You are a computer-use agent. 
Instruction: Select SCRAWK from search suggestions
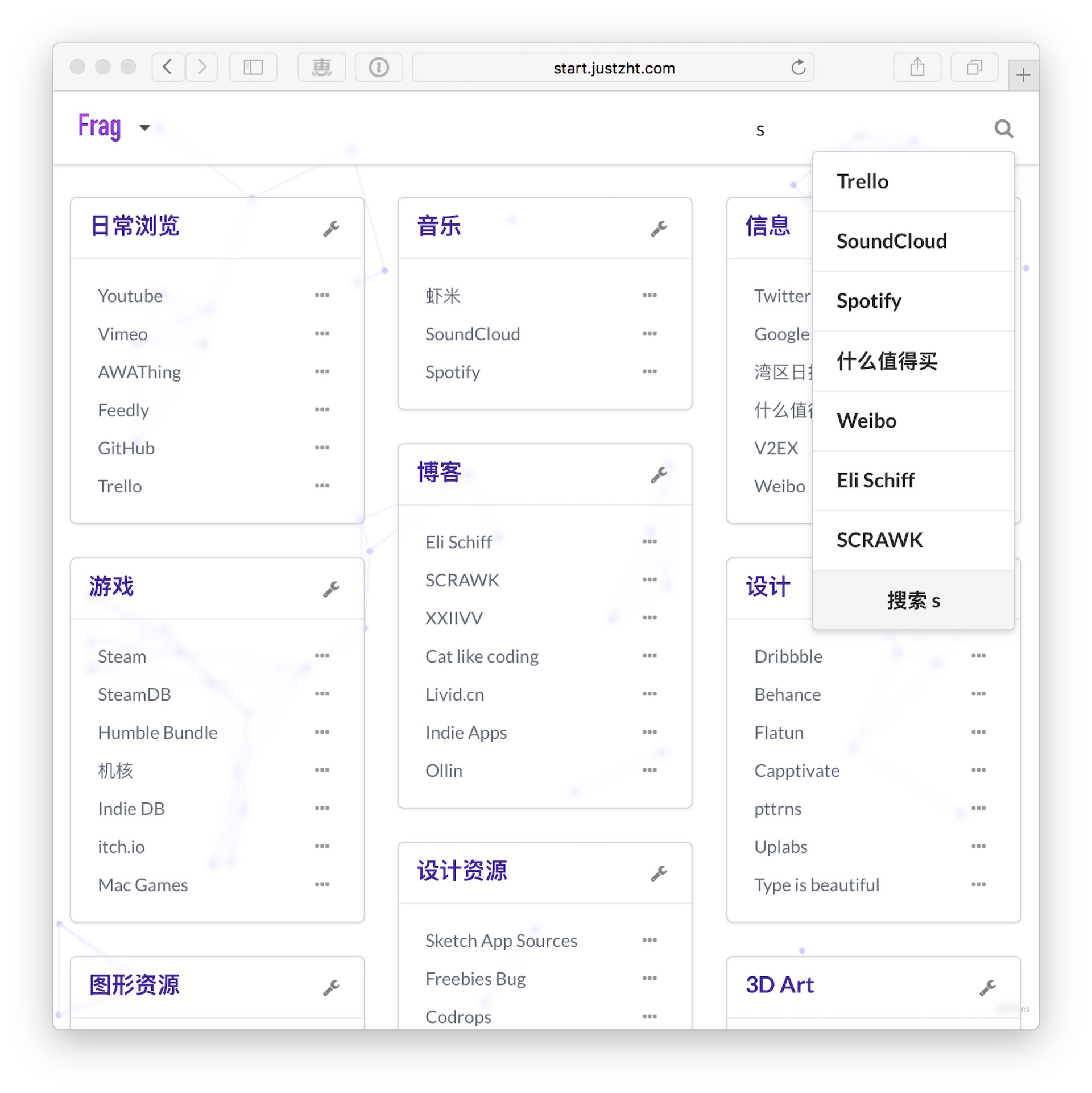913,540
